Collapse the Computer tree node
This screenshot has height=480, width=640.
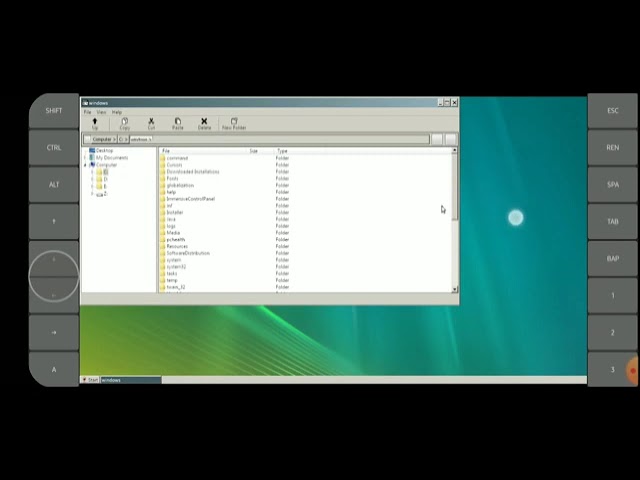pos(85,165)
